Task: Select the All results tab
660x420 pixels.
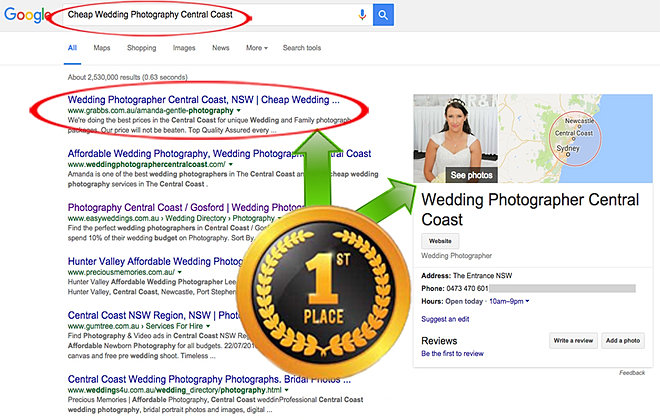Action: pos(72,48)
